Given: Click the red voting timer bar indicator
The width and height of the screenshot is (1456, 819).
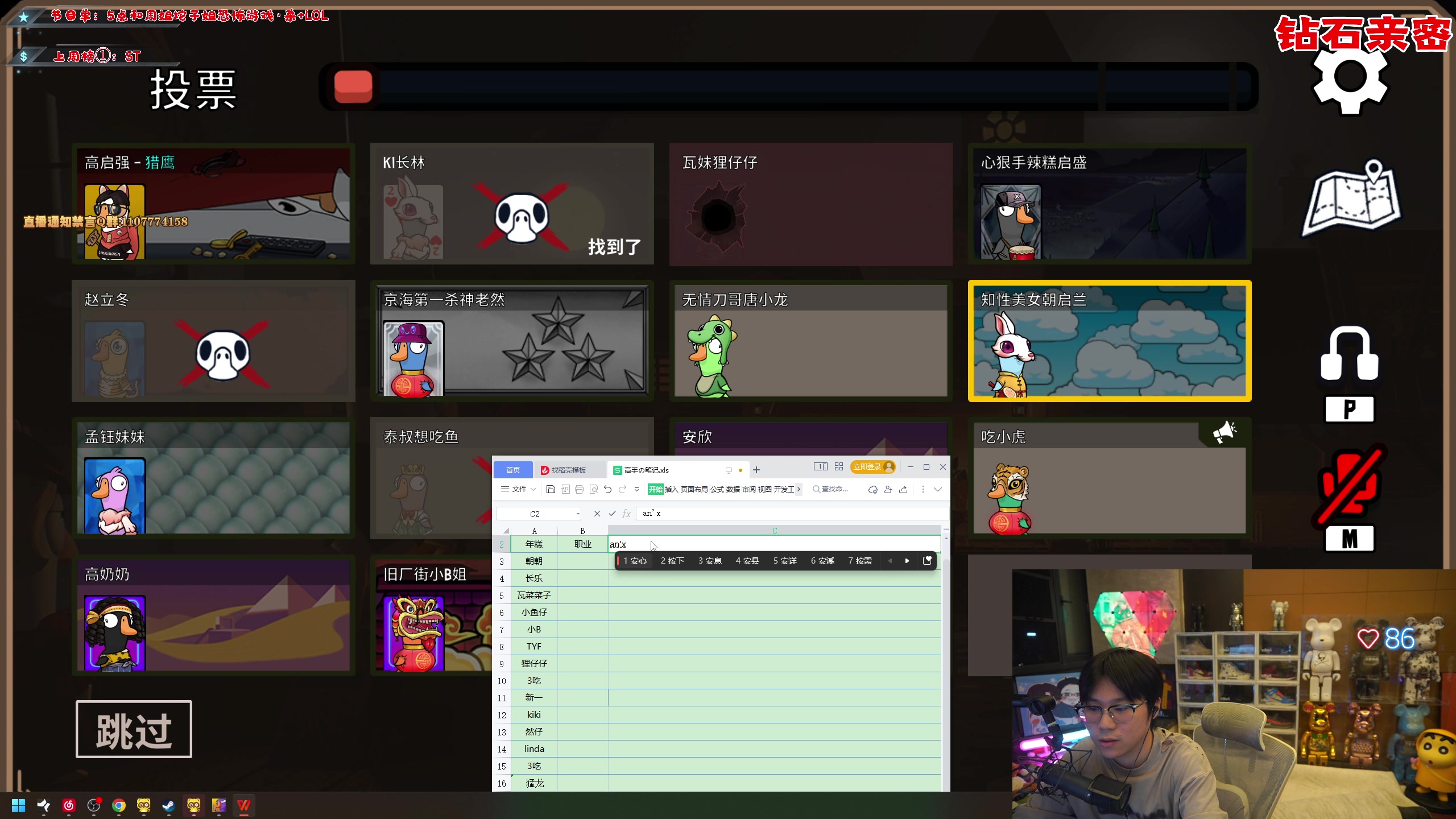Looking at the screenshot, I should [x=353, y=87].
